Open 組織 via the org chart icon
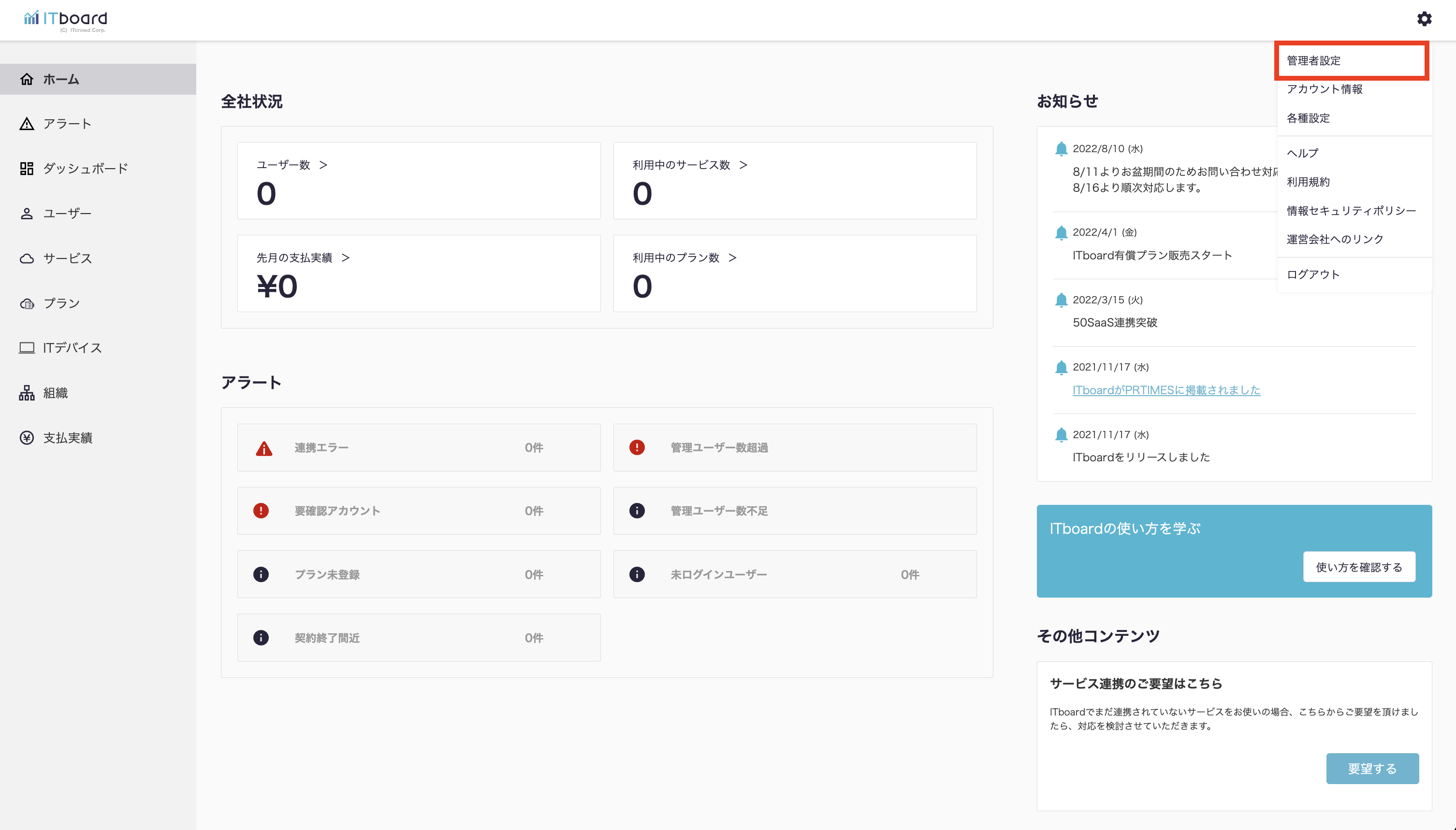1456x830 pixels. pyautogui.click(x=27, y=393)
